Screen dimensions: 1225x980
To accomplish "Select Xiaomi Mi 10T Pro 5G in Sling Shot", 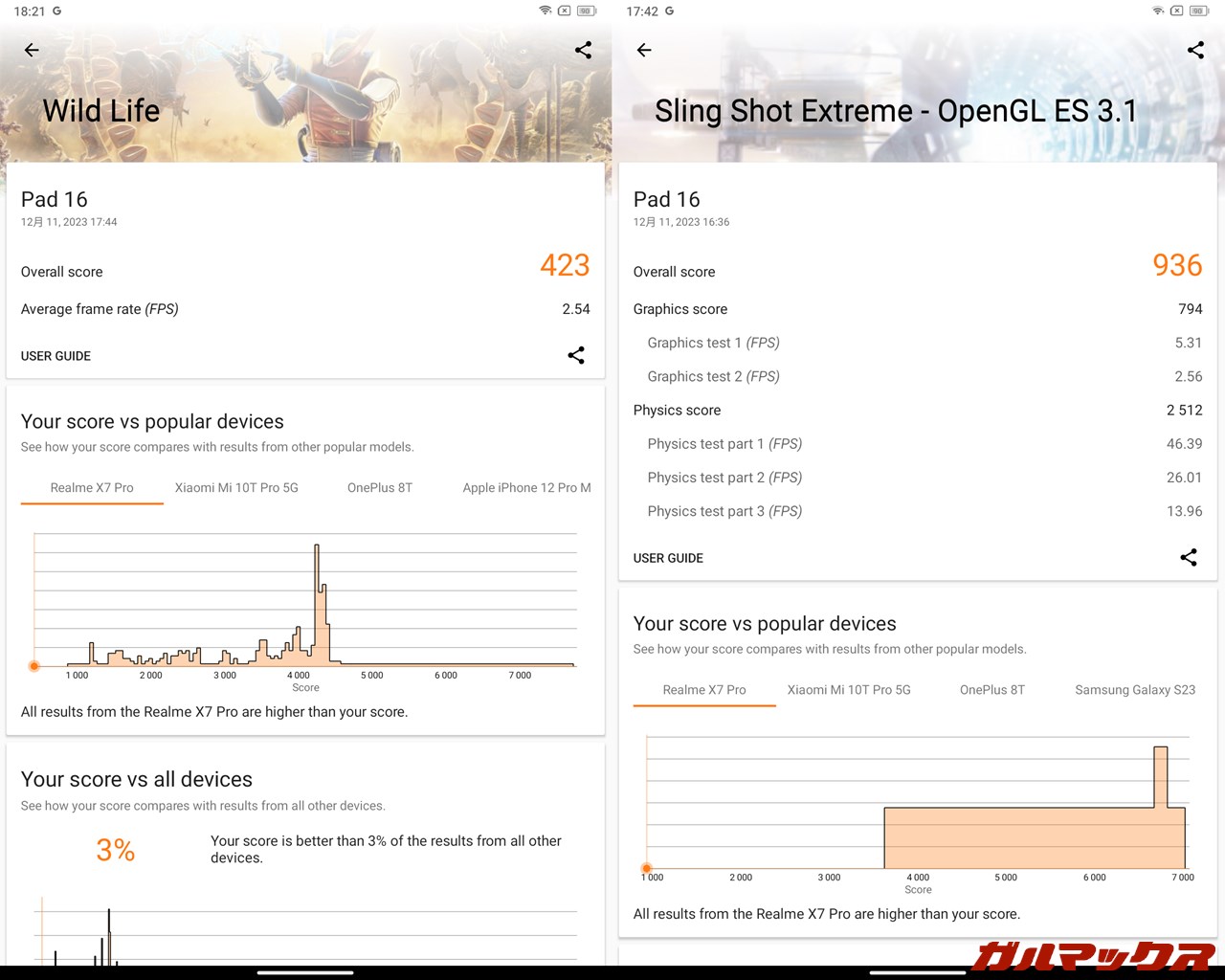I will click(x=849, y=690).
